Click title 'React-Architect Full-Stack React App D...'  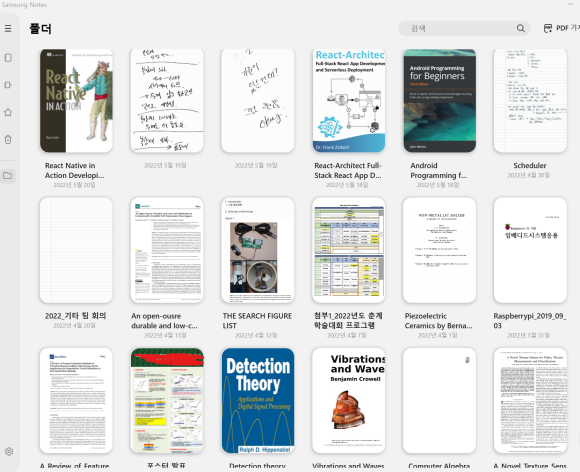point(348,171)
